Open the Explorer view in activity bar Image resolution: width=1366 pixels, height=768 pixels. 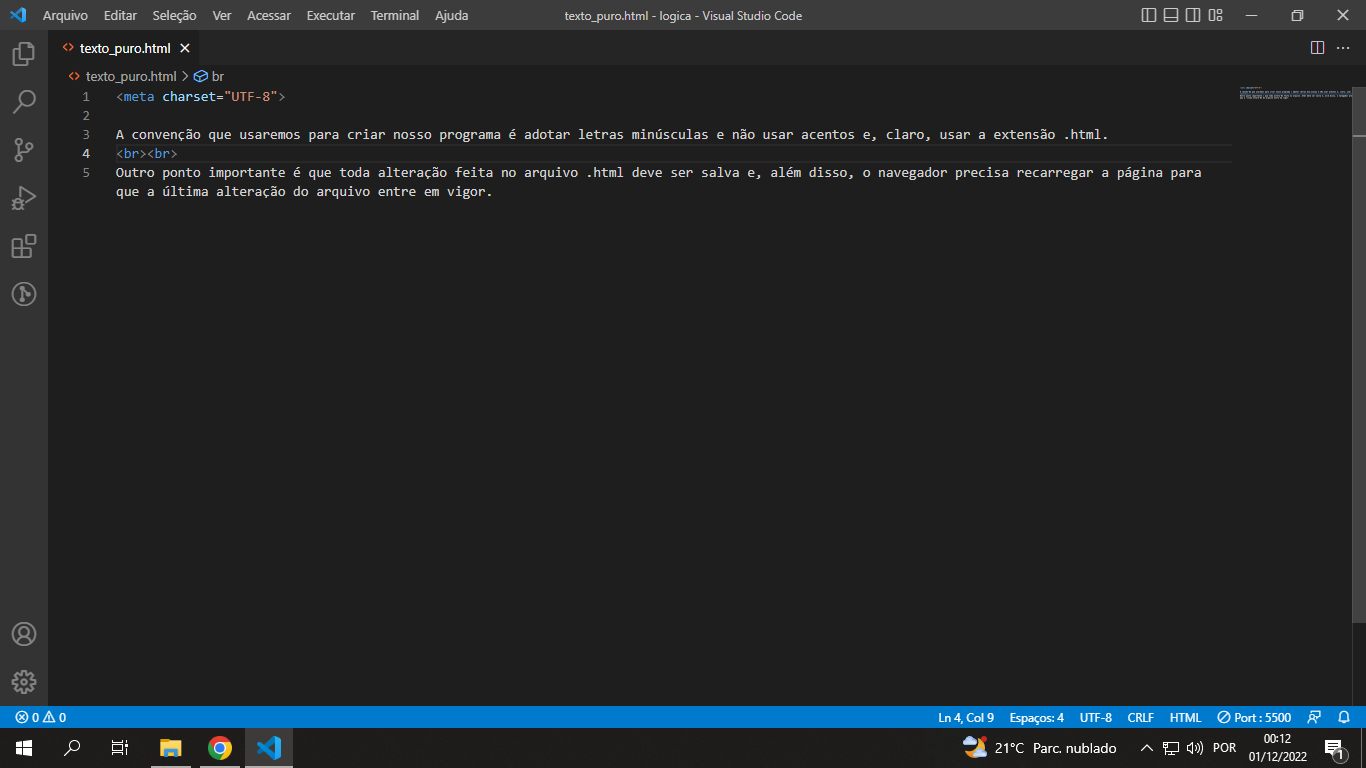[24, 54]
